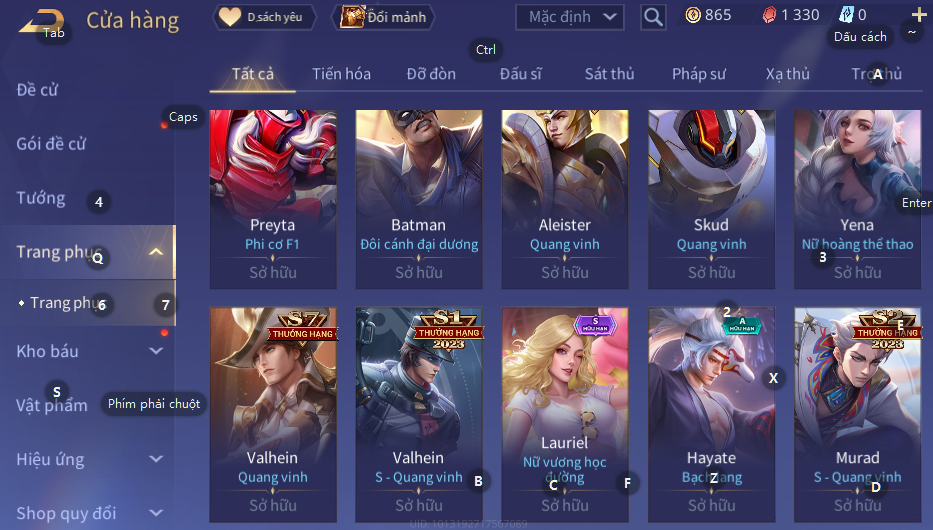Screen dimensions: 933x530
Task: Click the plus icon to add currency
Action: 919,15
